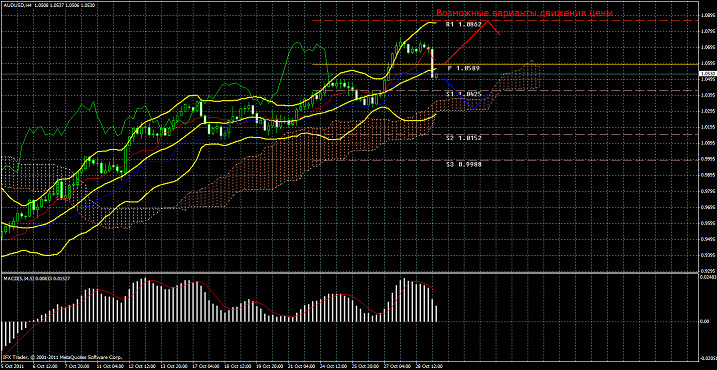
Task: Select the S2 1.0152 support label
Action: [464, 137]
